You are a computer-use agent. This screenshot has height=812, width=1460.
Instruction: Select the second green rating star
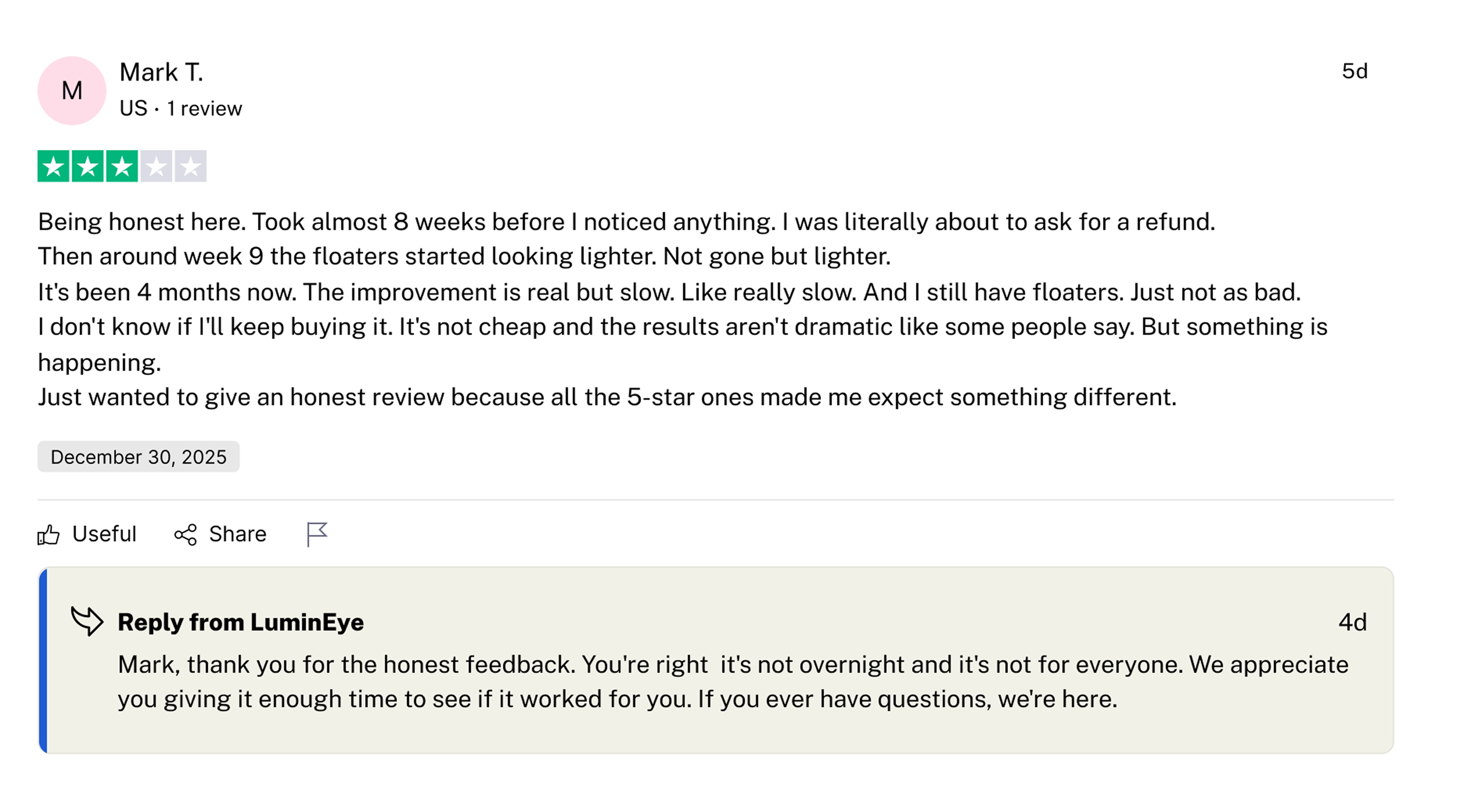tap(88, 166)
